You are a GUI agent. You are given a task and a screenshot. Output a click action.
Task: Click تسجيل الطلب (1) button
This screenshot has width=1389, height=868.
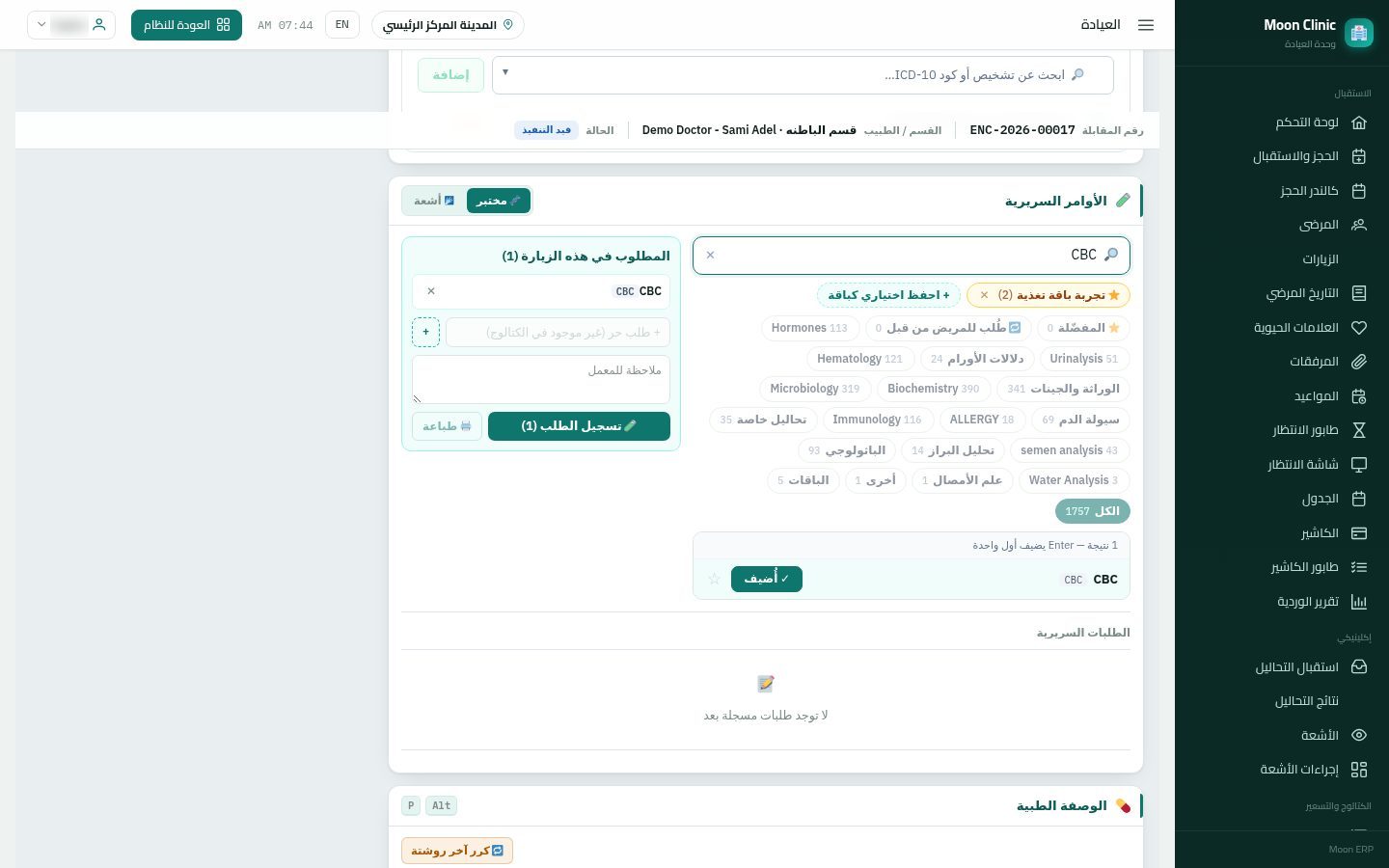[x=579, y=426]
